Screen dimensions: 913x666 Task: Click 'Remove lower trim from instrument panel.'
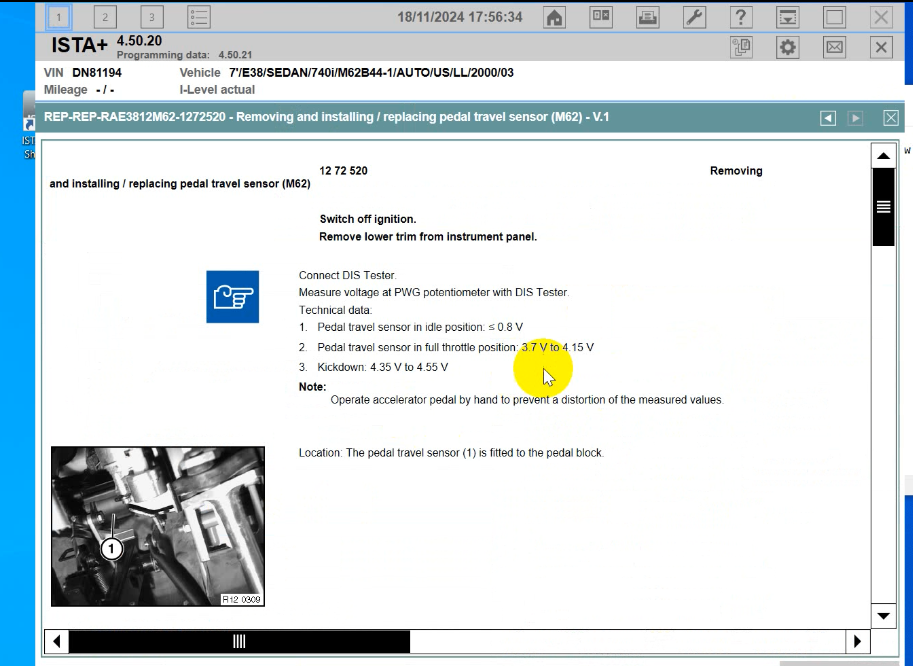tap(428, 236)
